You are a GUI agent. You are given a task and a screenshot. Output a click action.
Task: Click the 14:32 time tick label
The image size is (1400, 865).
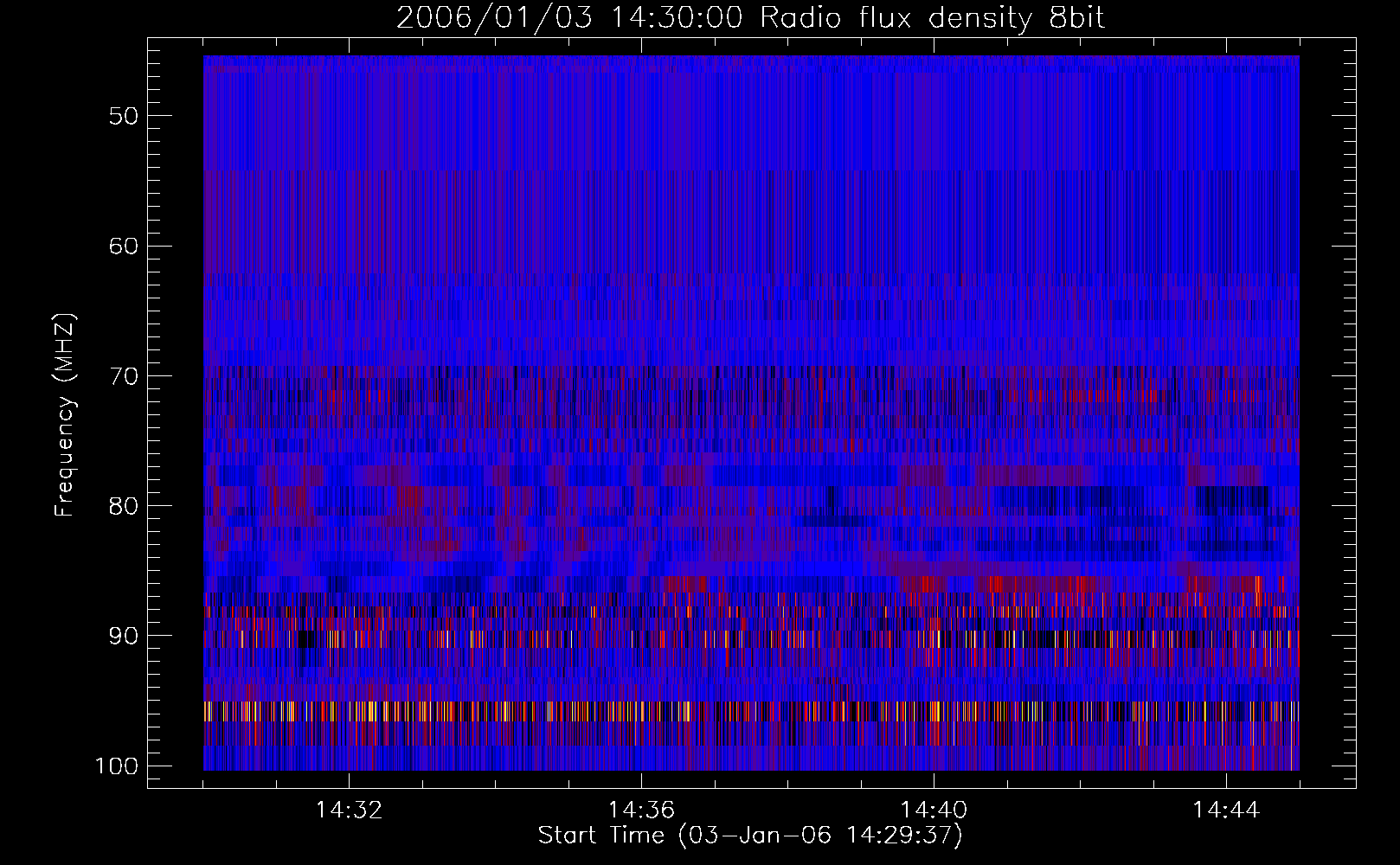tap(349, 811)
